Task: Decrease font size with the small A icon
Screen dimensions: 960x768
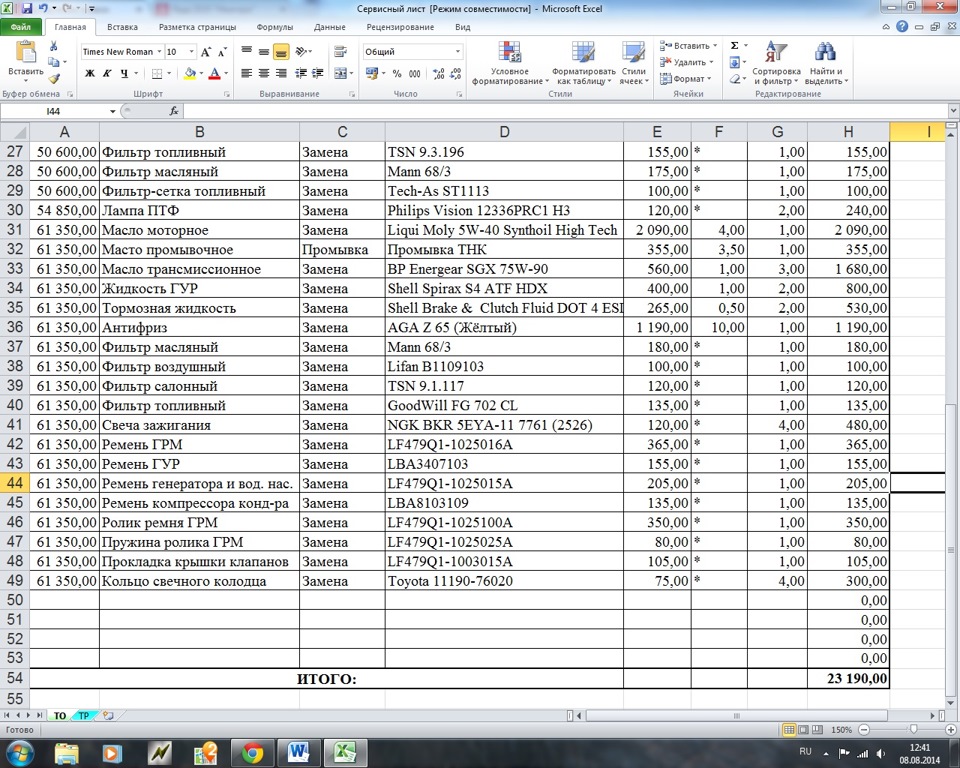Action: coord(222,52)
